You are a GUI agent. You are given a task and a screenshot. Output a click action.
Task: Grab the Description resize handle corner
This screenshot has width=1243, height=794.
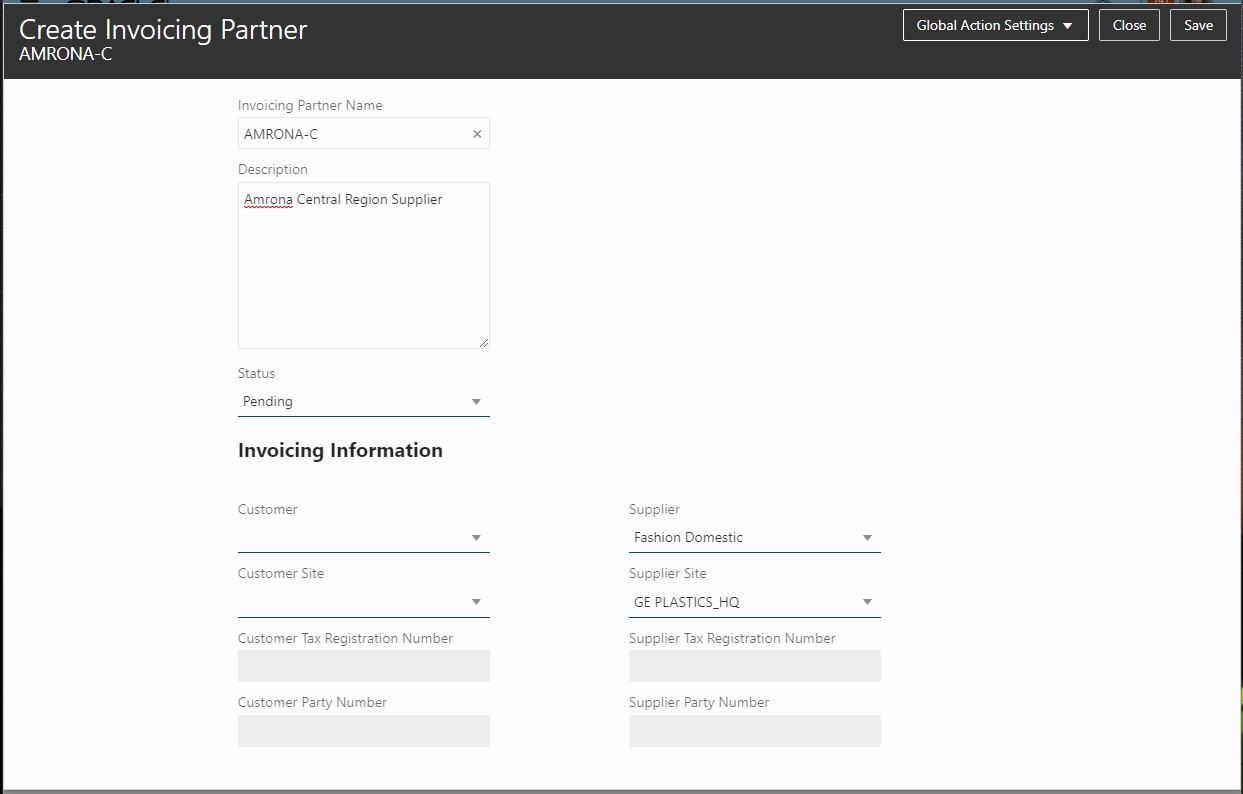click(x=484, y=343)
